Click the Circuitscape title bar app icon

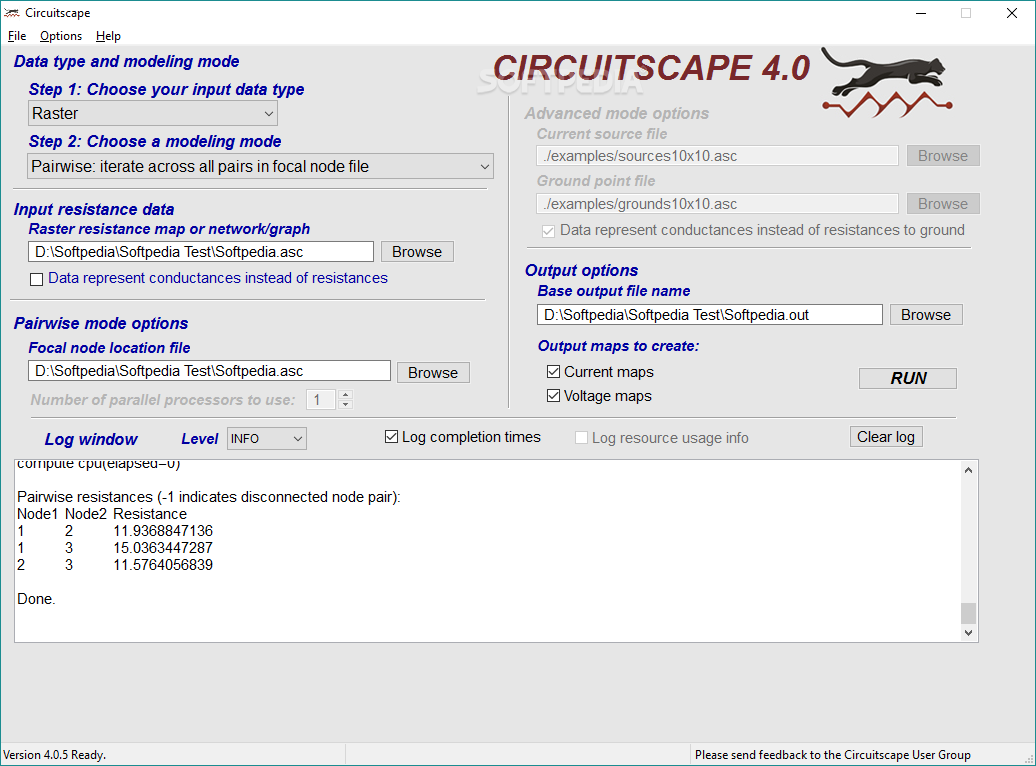(x=11, y=13)
